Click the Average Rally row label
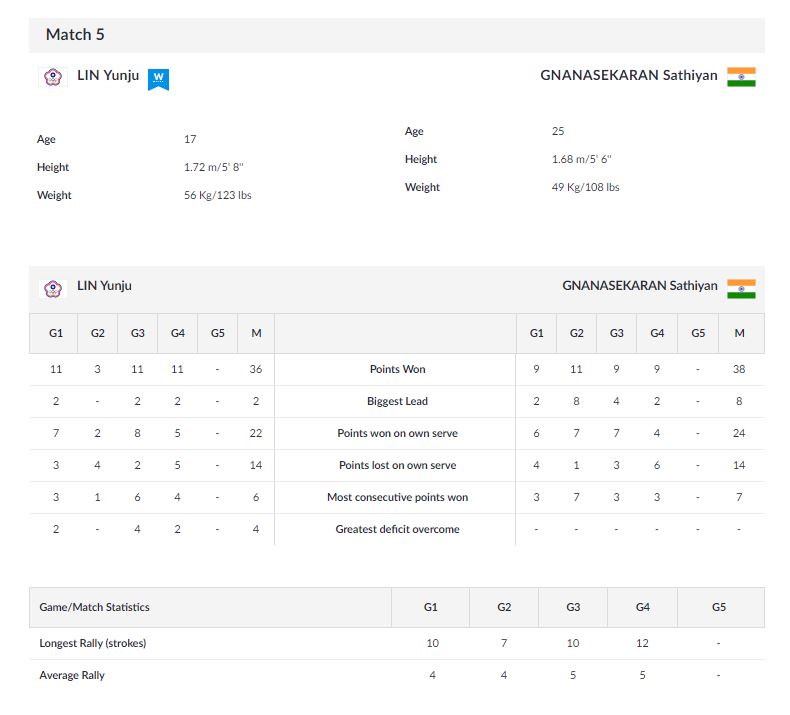The image size is (790, 715). [72, 676]
